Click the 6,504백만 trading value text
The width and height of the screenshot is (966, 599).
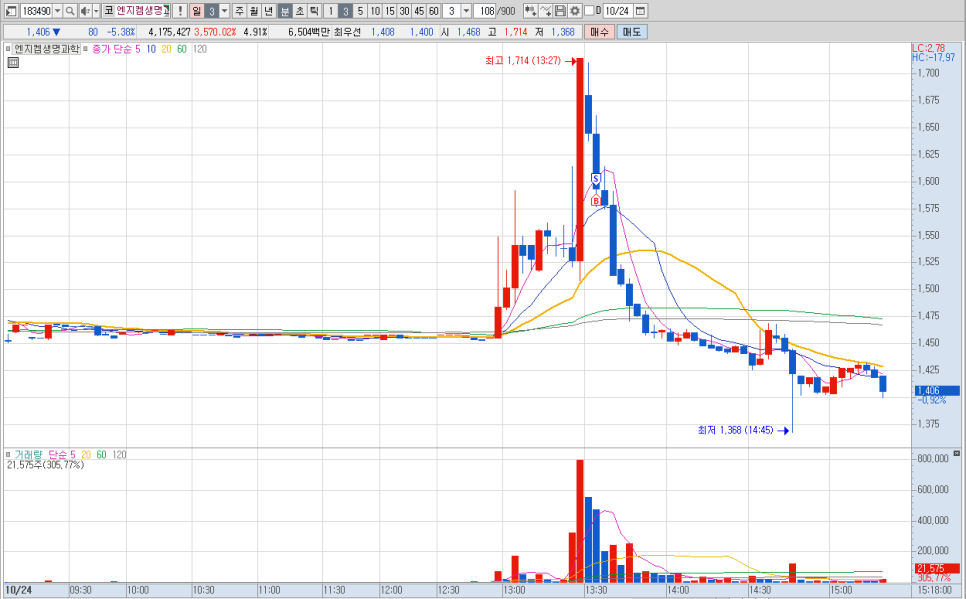[309, 32]
